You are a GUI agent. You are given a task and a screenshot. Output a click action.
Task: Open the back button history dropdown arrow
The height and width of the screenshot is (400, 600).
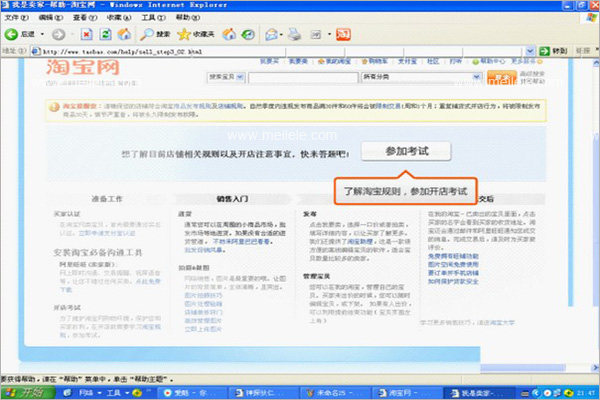point(42,34)
